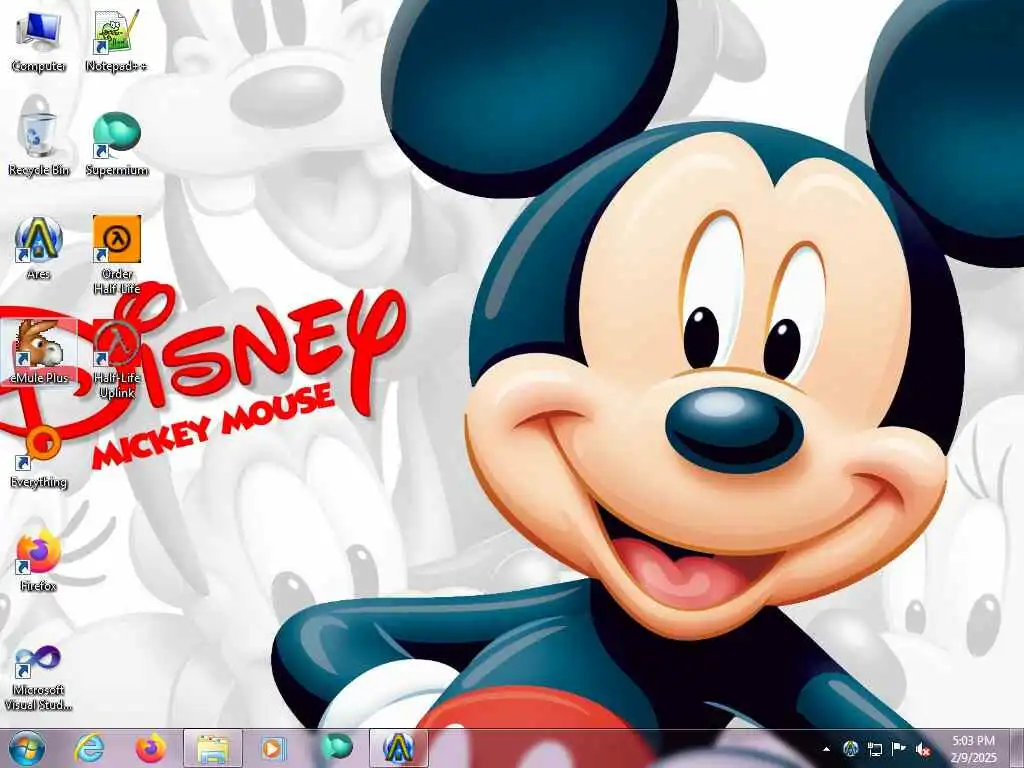Launch Firefox from the taskbar

coord(151,748)
